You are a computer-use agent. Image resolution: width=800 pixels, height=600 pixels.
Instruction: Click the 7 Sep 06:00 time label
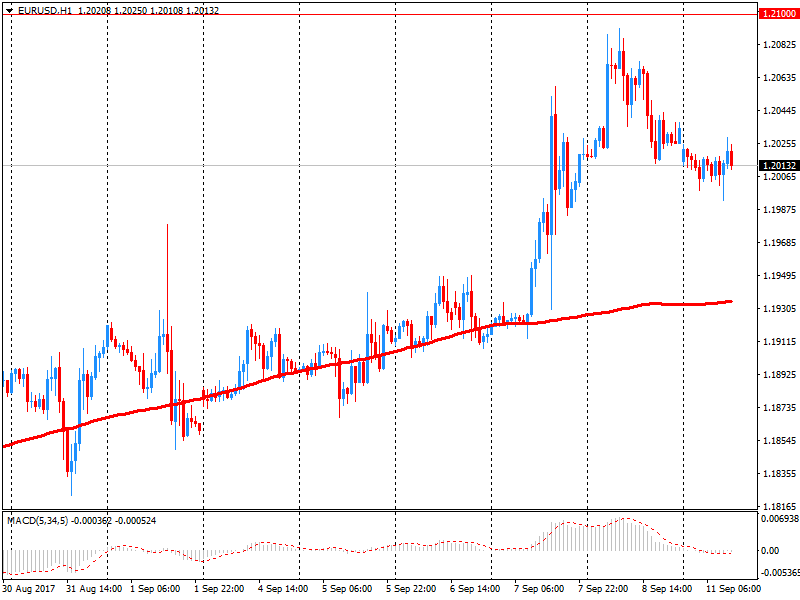[539, 589]
